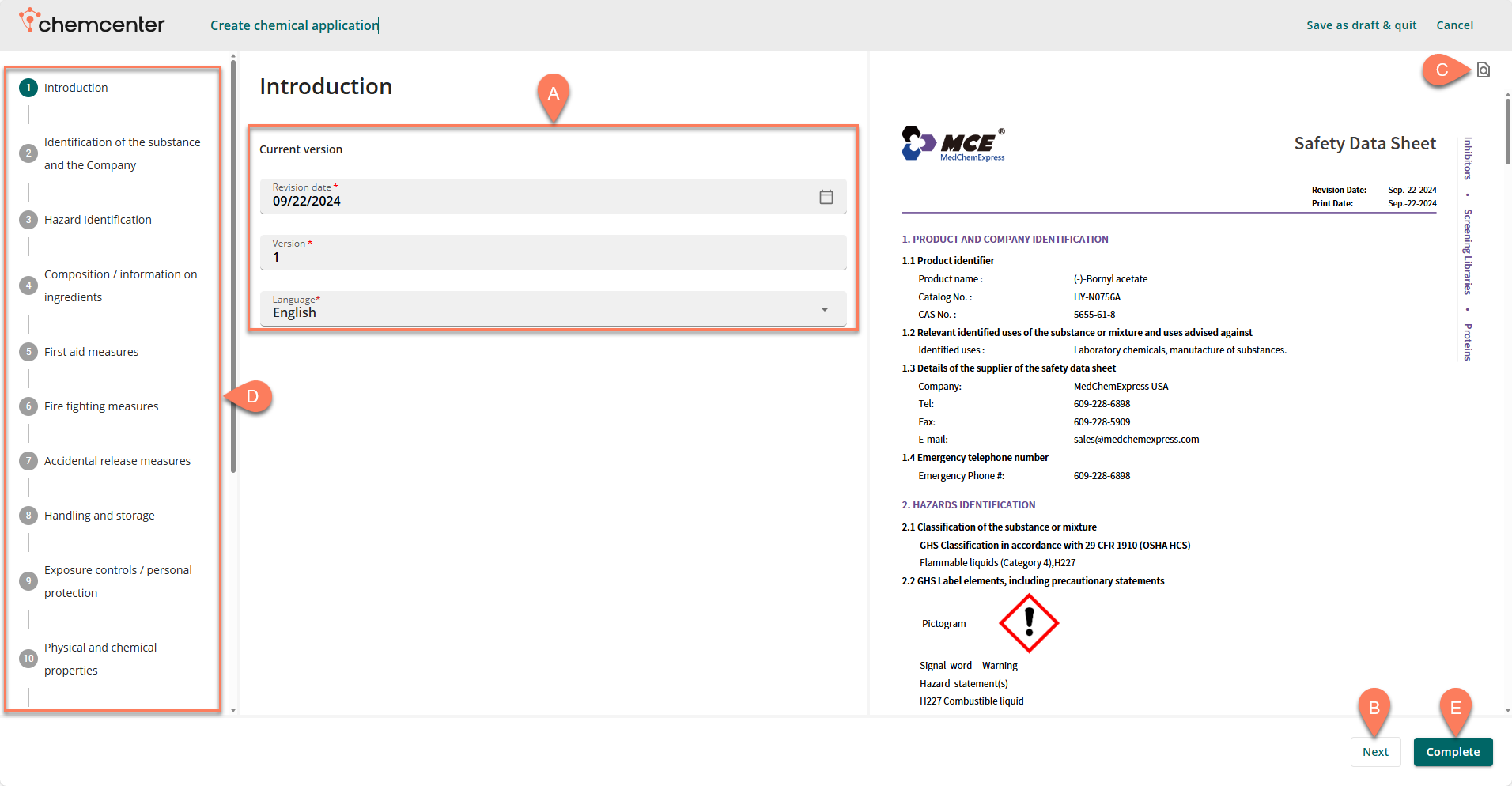
Task: Select Handling and storage step
Action: (x=100, y=516)
